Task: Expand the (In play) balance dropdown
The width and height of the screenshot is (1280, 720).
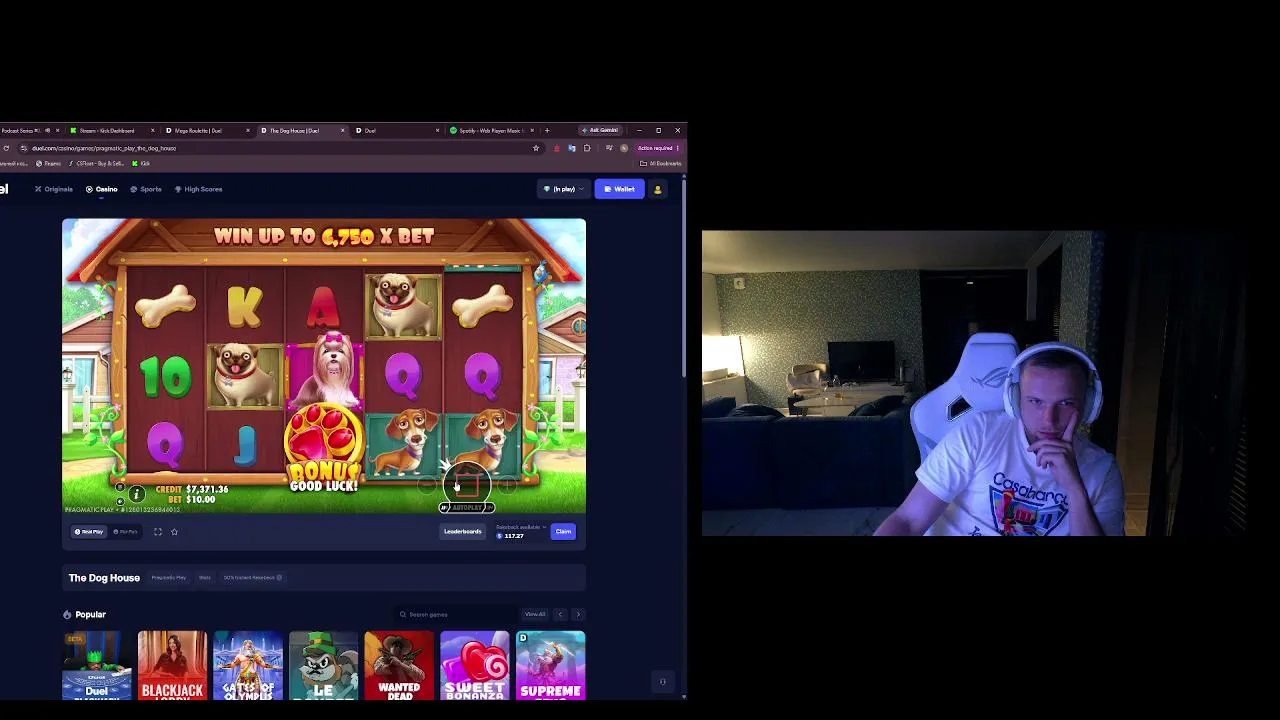Action: click(x=563, y=189)
